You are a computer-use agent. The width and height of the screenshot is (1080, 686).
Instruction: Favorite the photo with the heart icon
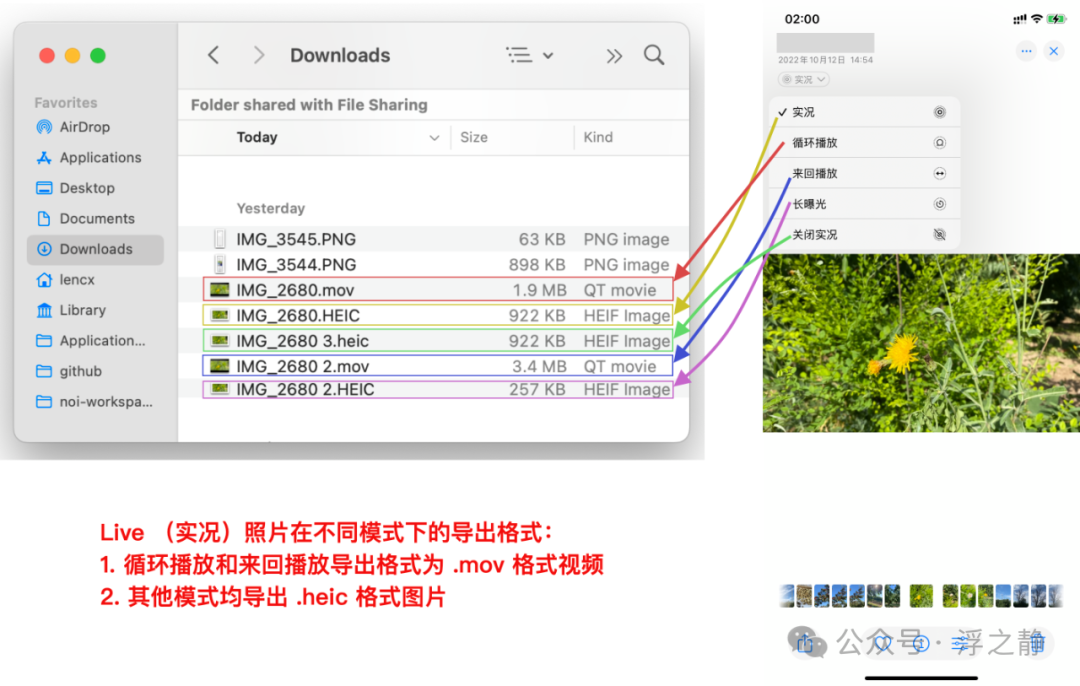click(x=882, y=643)
